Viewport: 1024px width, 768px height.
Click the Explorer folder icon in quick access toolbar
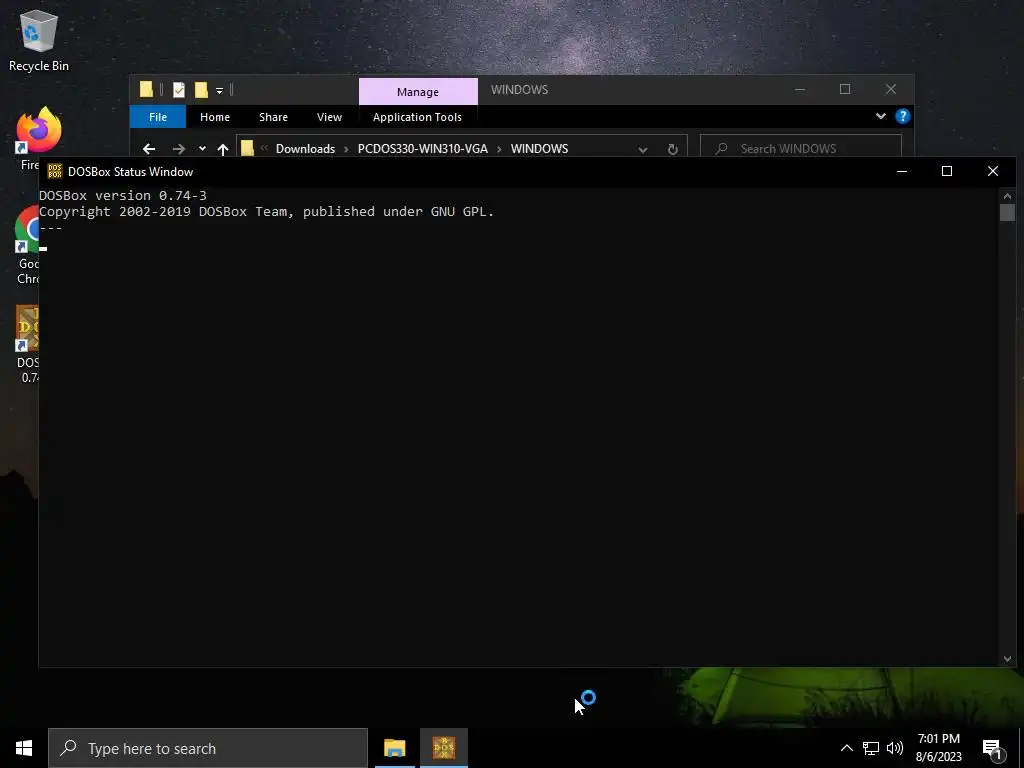pos(146,89)
